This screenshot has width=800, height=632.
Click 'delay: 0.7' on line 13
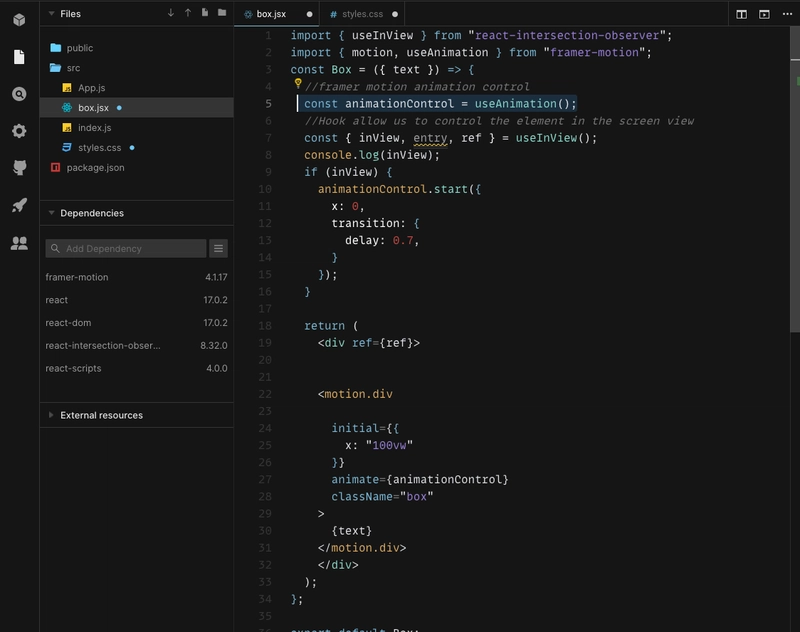click(x=379, y=240)
